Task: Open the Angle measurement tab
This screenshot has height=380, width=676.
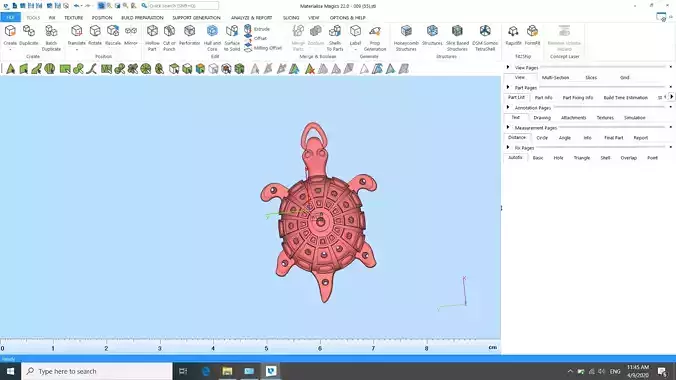Action: click(x=565, y=138)
